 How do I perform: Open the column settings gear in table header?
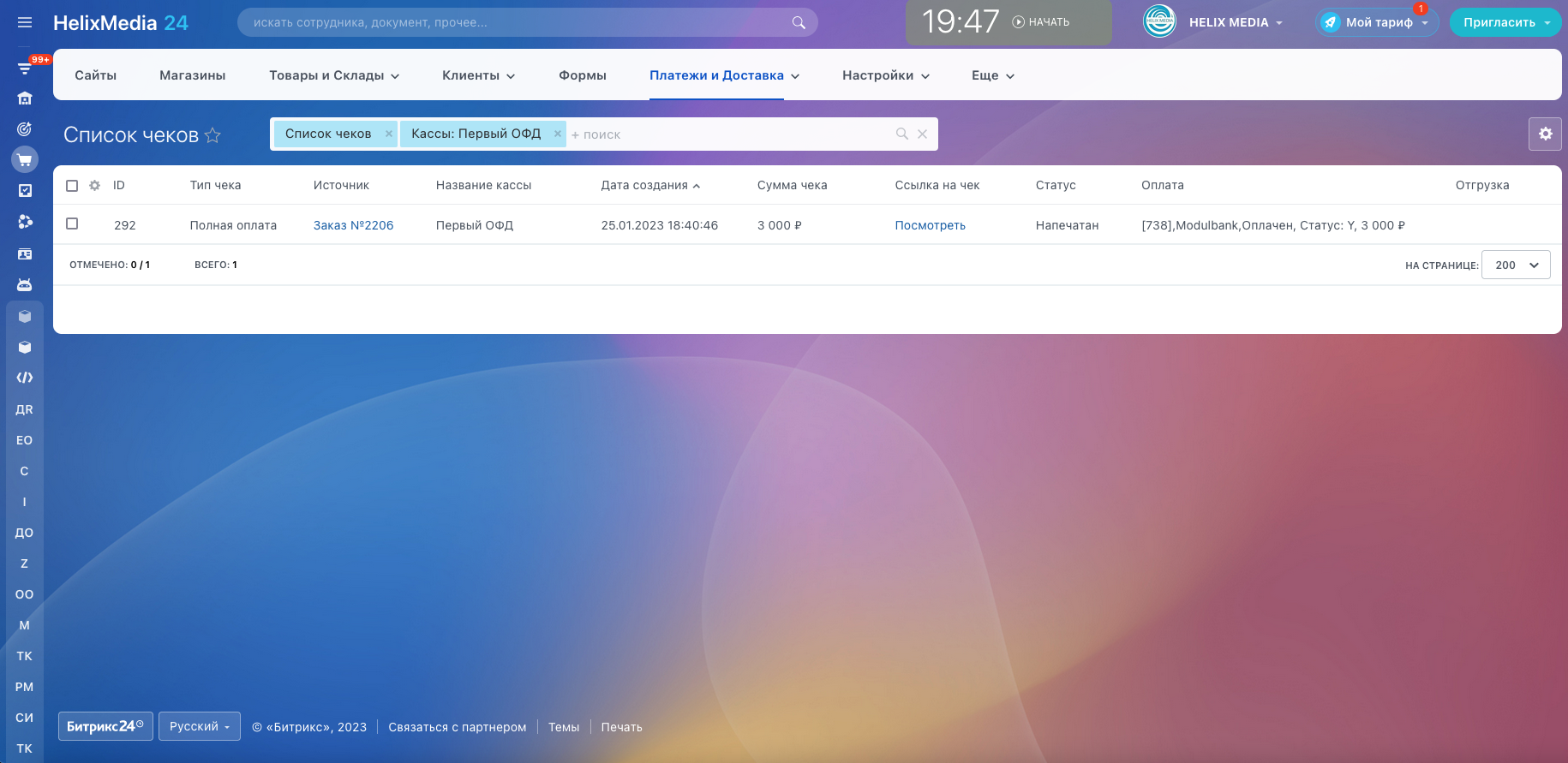[95, 185]
